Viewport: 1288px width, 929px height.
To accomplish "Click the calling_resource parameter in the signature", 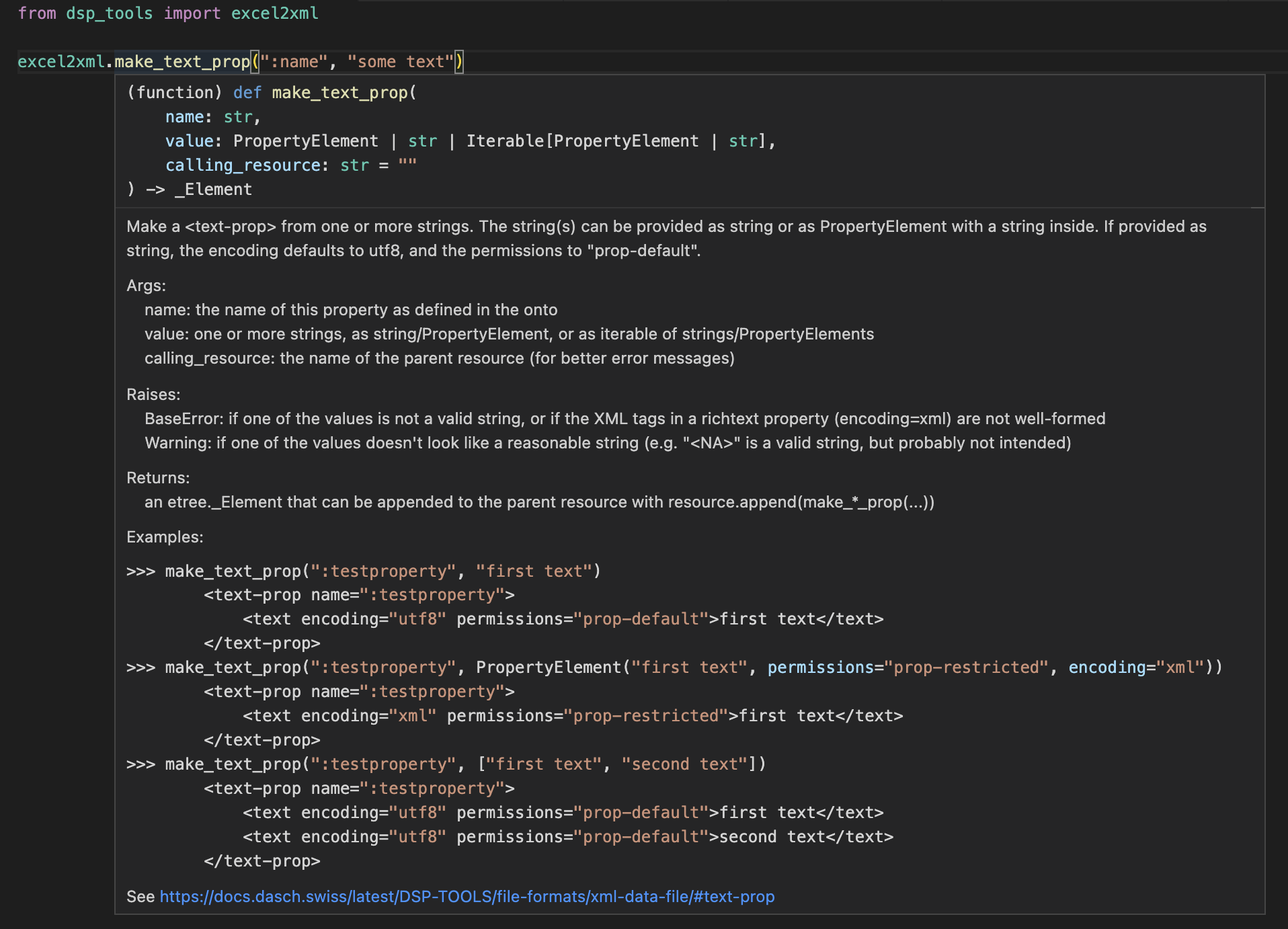I will [242, 165].
